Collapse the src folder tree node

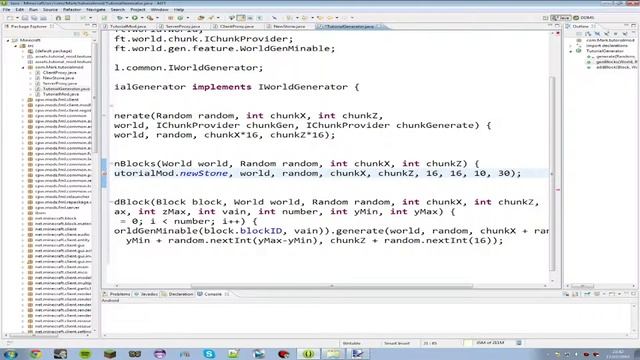16,46
